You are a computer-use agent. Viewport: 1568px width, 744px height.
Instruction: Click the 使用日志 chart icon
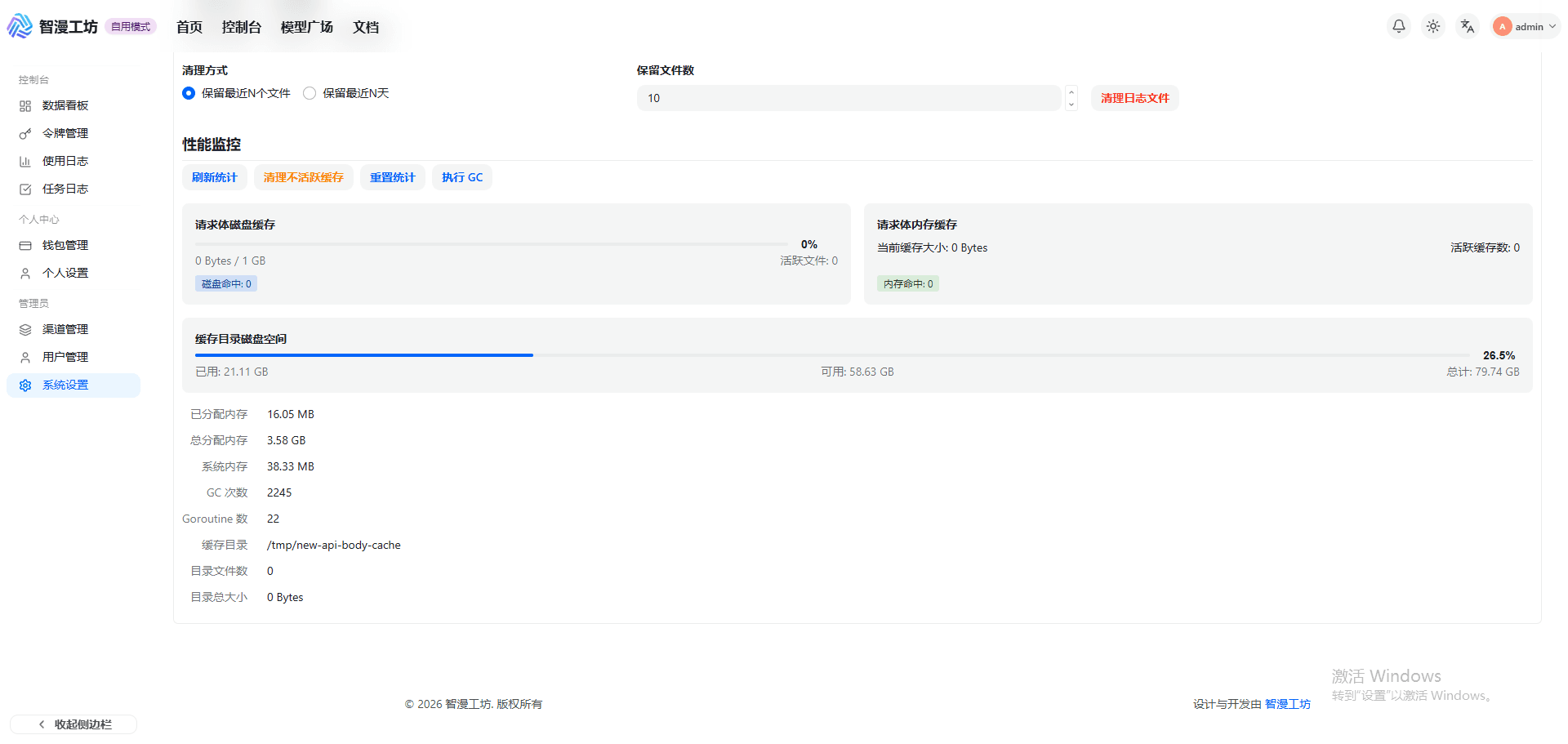pos(25,162)
